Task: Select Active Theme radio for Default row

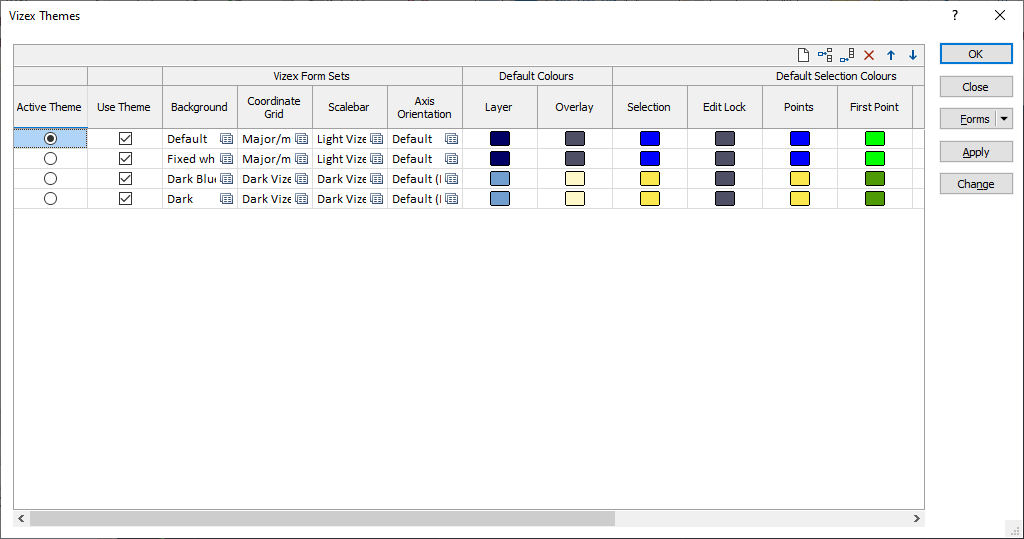Action: (50, 139)
